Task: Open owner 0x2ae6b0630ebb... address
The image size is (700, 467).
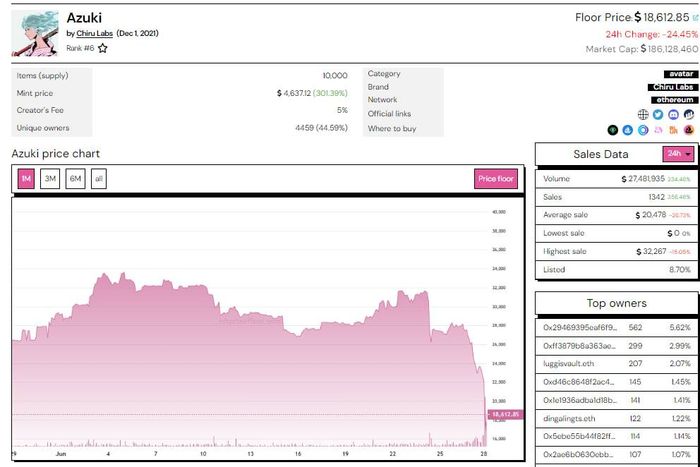Action: pos(578,454)
